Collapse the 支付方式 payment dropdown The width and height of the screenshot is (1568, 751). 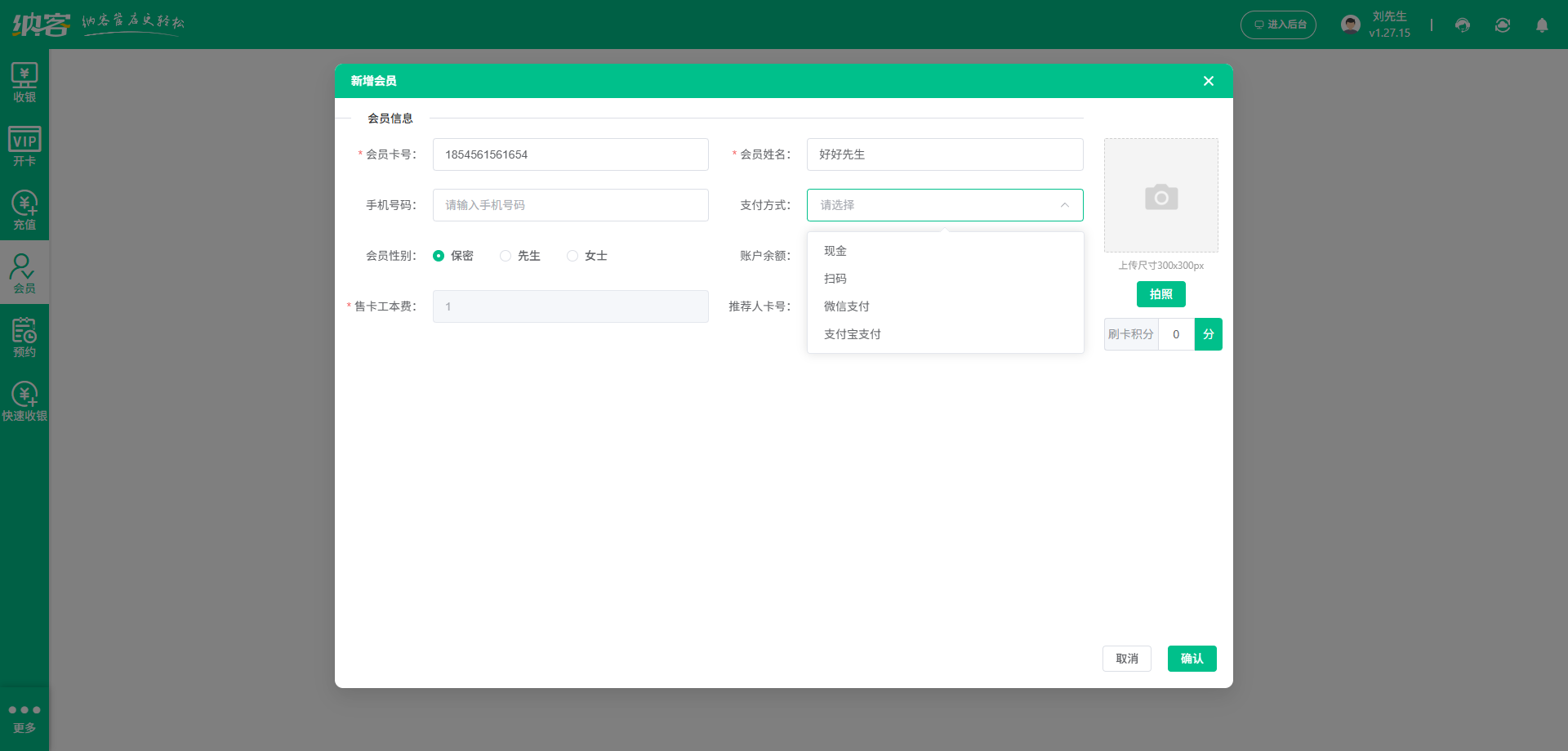click(1064, 205)
